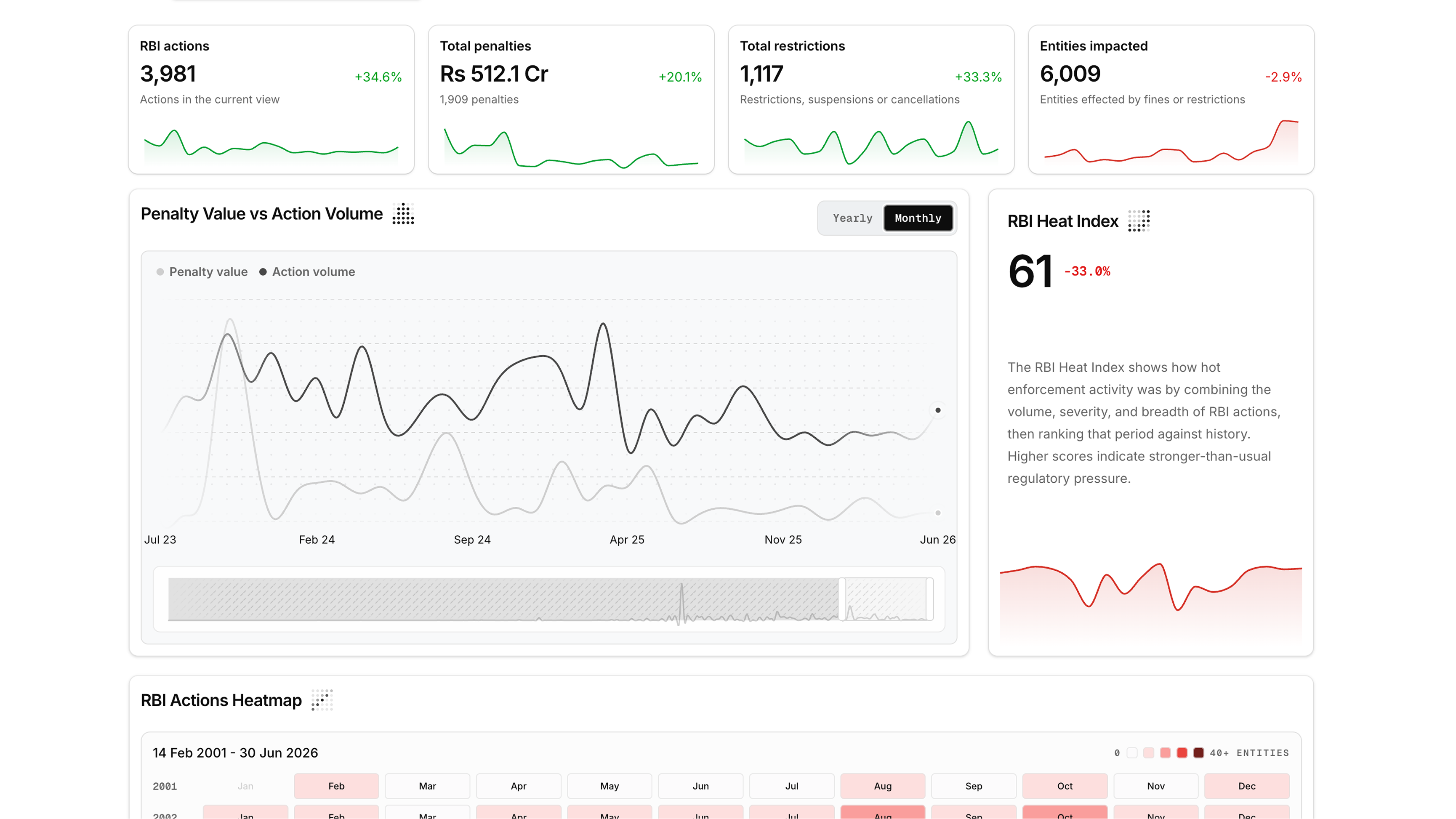The height and width of the screenshot is (819, 1456).
Task: Click the penalty value endpoint dot on chart
Action: click(x=938, y=513)
